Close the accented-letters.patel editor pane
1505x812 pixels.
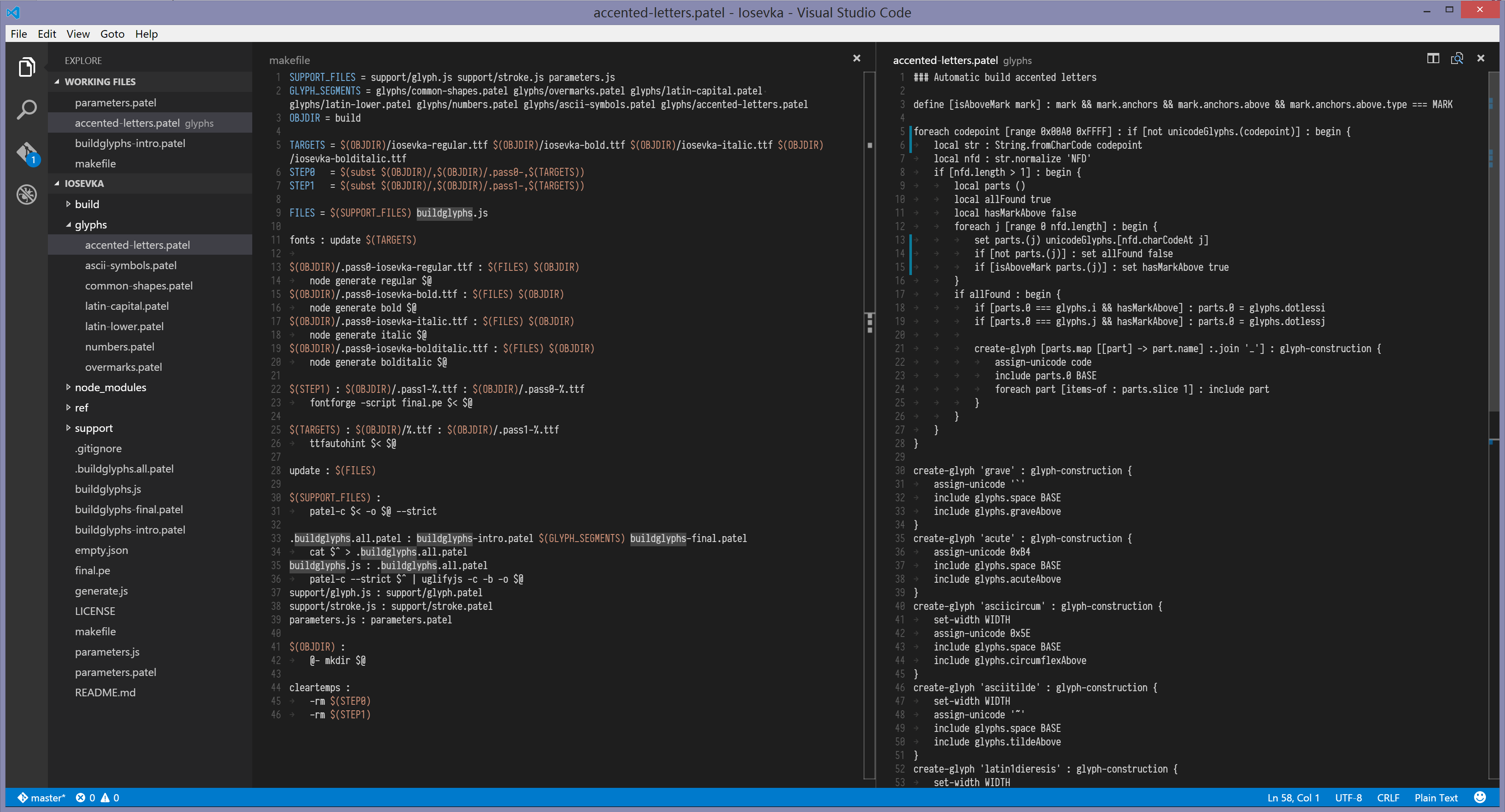click(1481, 58)
